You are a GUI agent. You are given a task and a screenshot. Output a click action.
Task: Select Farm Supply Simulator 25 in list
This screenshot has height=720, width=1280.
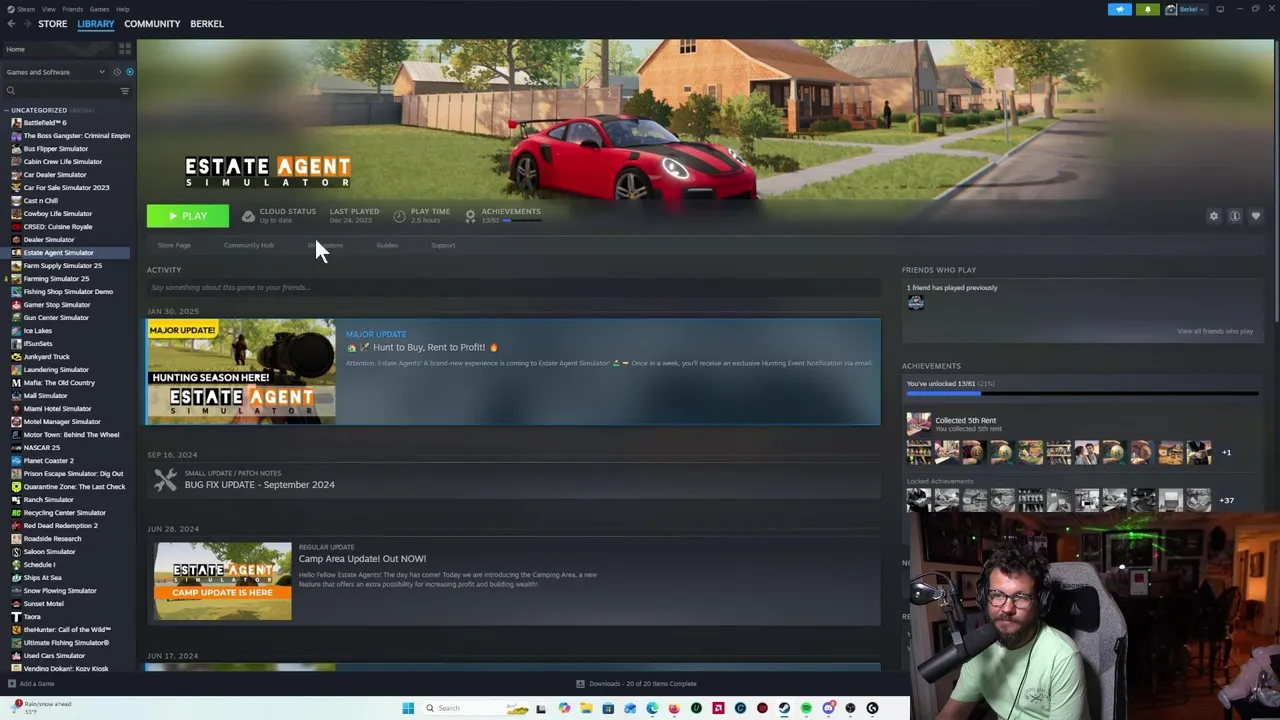click(x=62, y=266)
